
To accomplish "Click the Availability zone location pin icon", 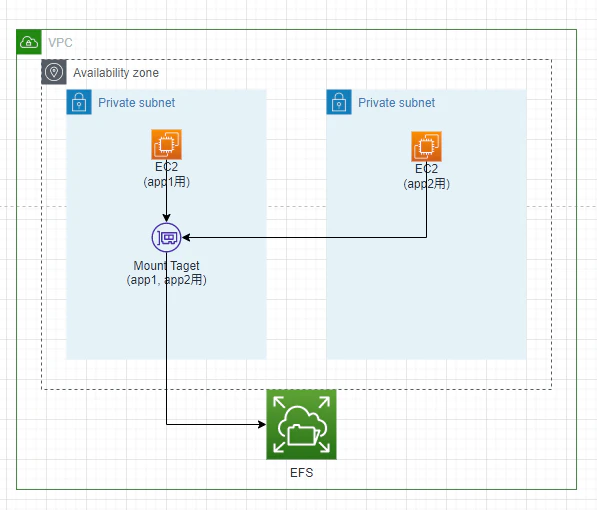I will click(x=54, y=72).
